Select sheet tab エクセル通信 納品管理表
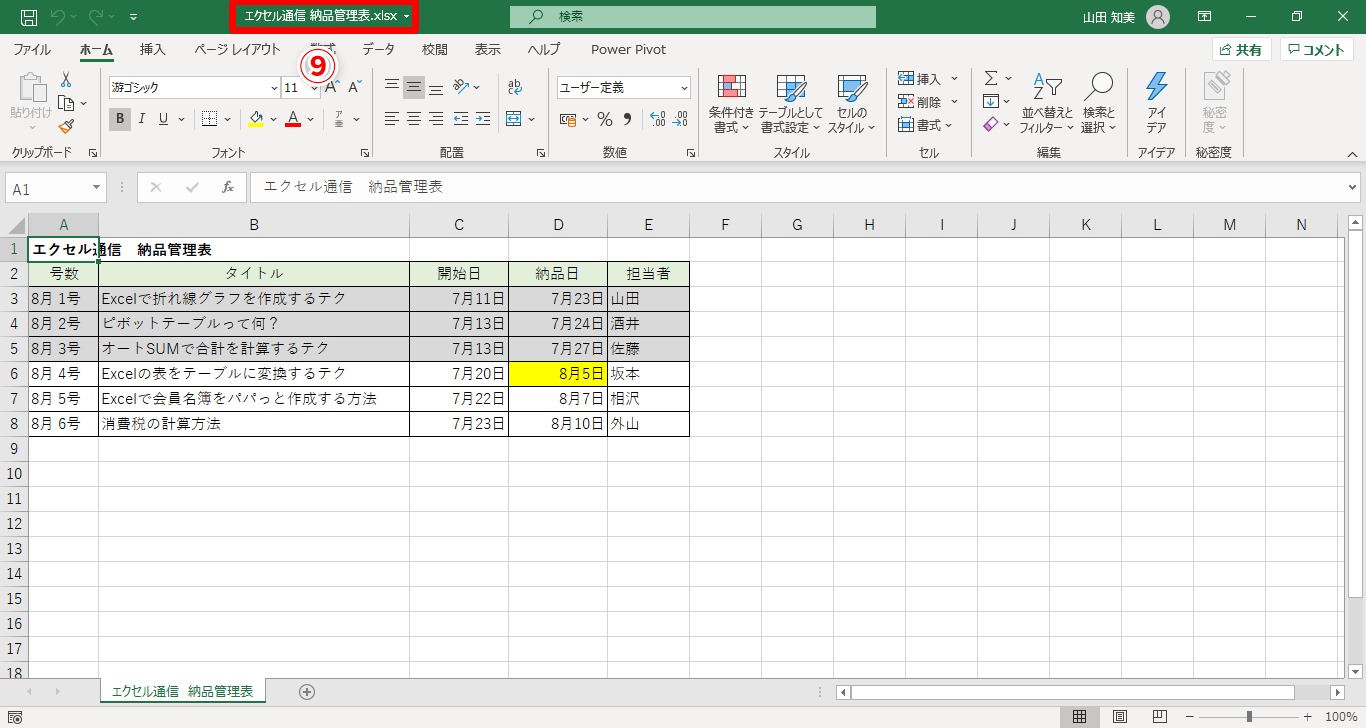The image size is (1366, 728). [x=182, y=691]
